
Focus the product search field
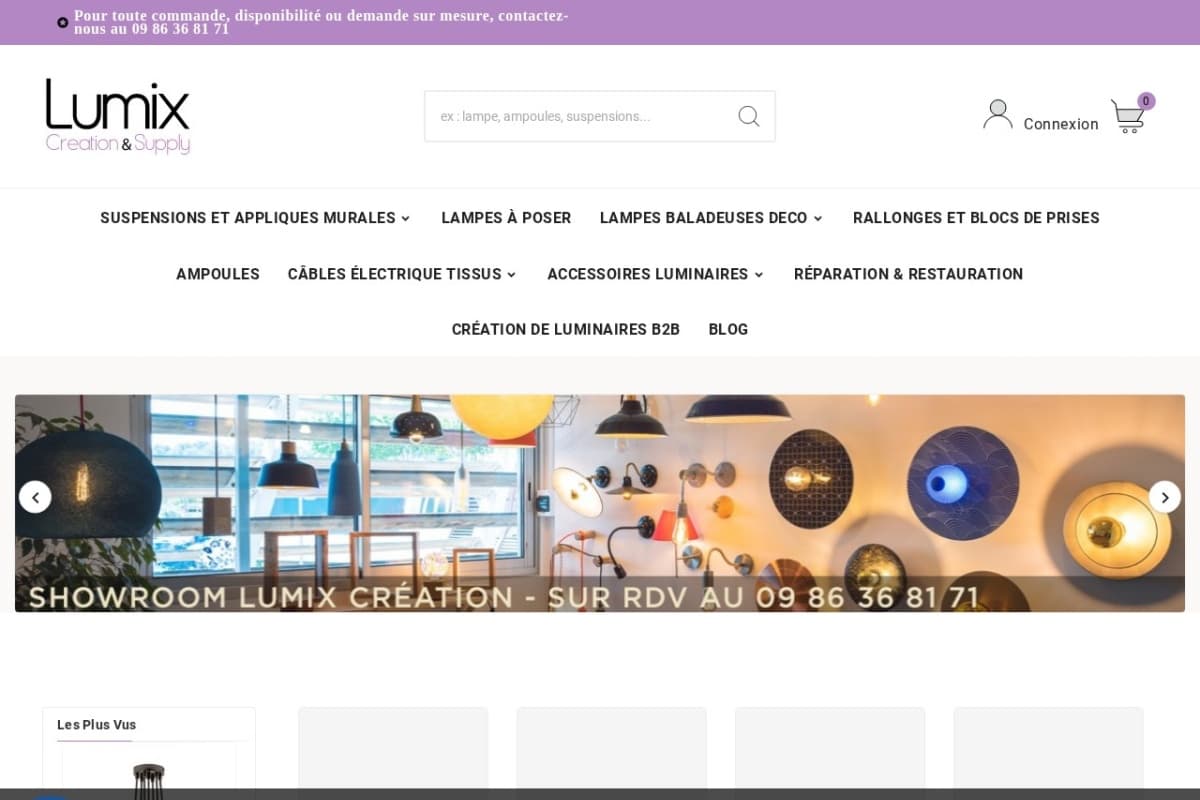coord(600,116)
